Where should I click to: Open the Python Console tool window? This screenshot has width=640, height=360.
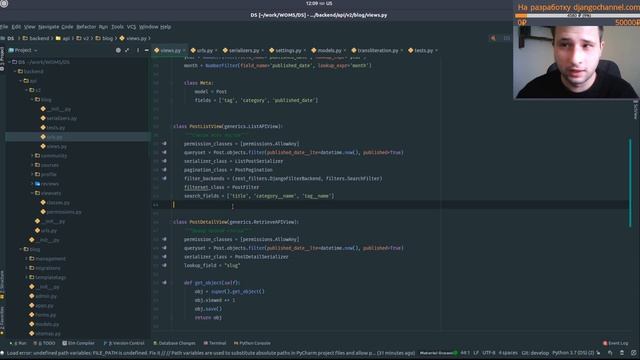[253, 343]
